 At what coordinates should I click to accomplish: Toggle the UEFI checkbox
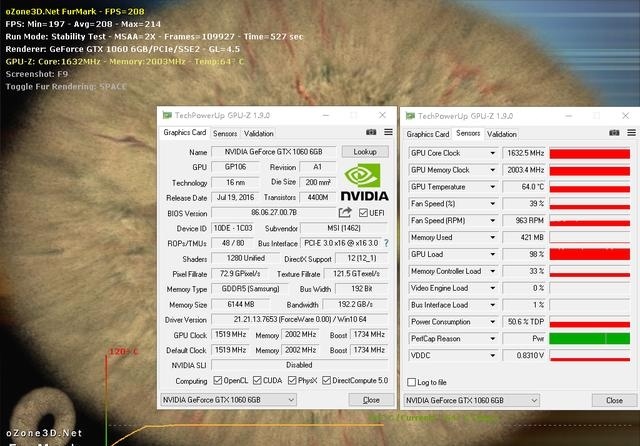click(363, 213)
